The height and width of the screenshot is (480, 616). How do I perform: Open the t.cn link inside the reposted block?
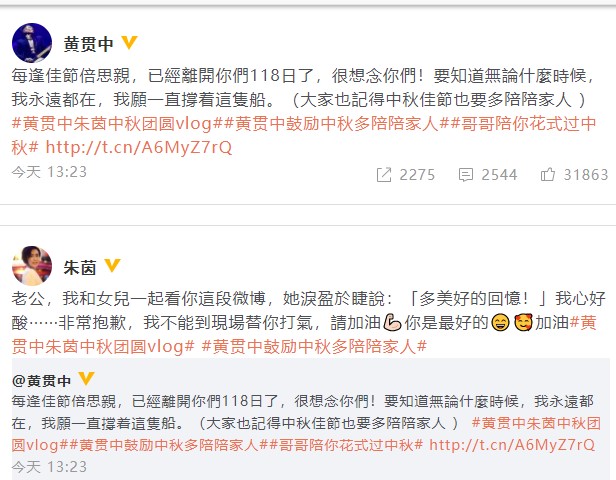click(512, 445)
